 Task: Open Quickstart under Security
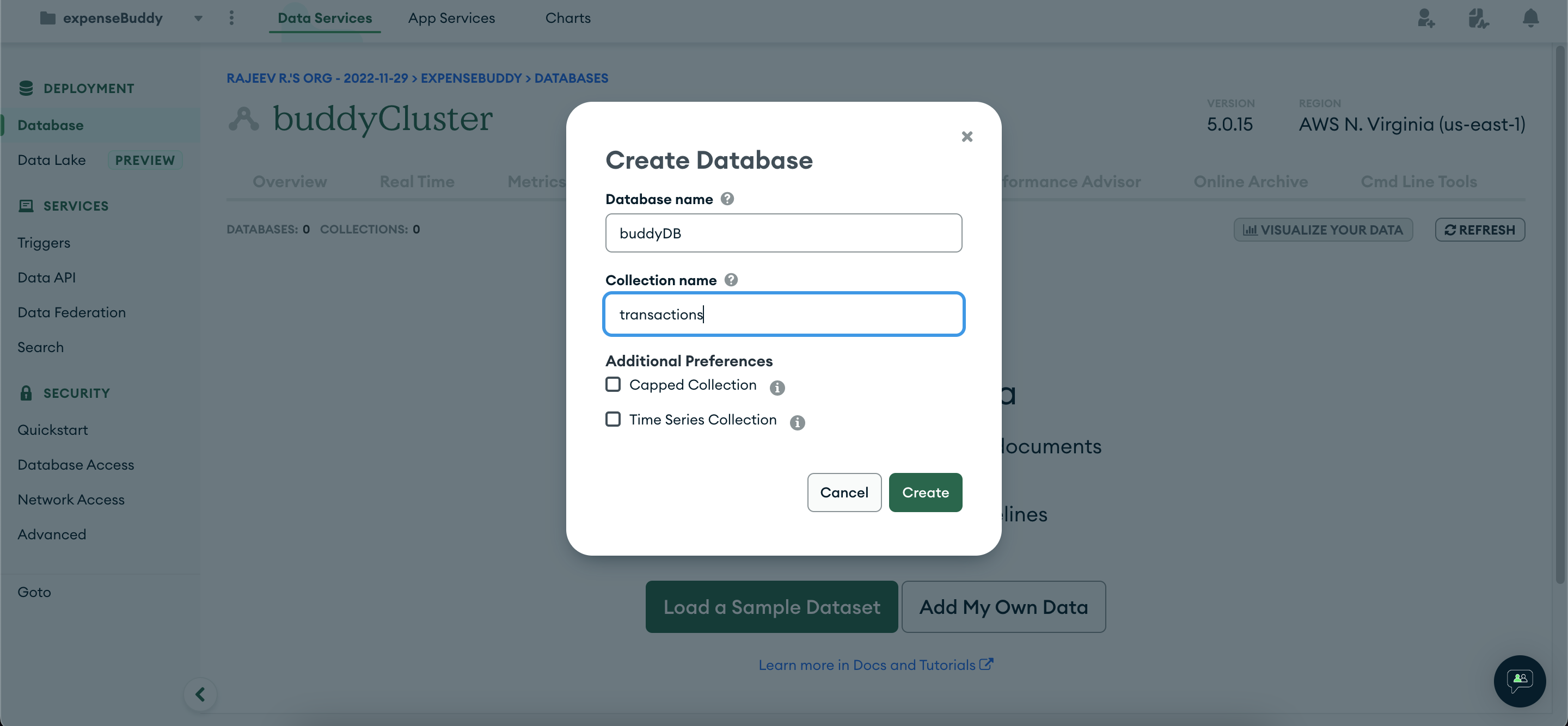[x=52, y=429]
